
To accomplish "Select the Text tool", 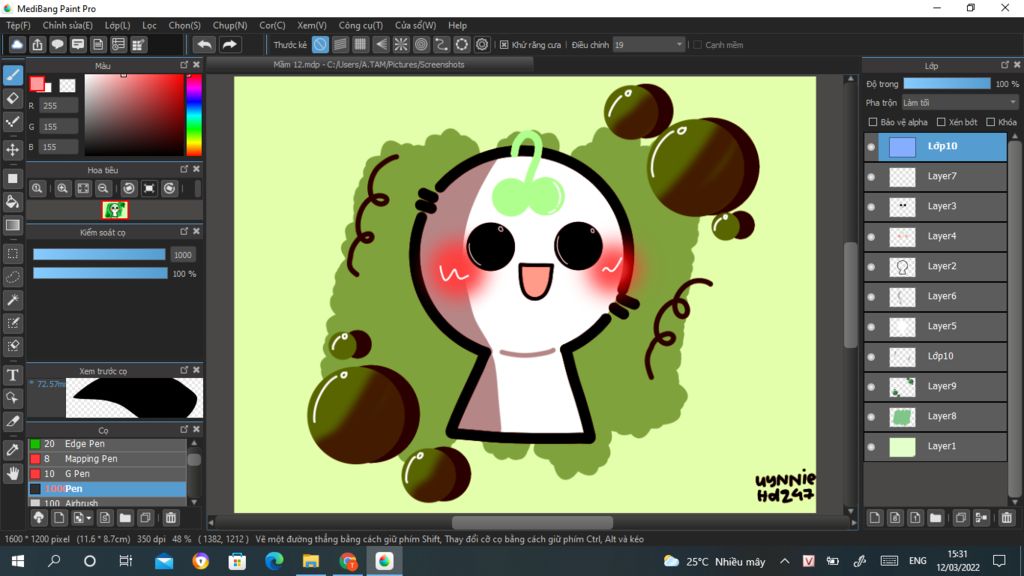I will point(12,375).
